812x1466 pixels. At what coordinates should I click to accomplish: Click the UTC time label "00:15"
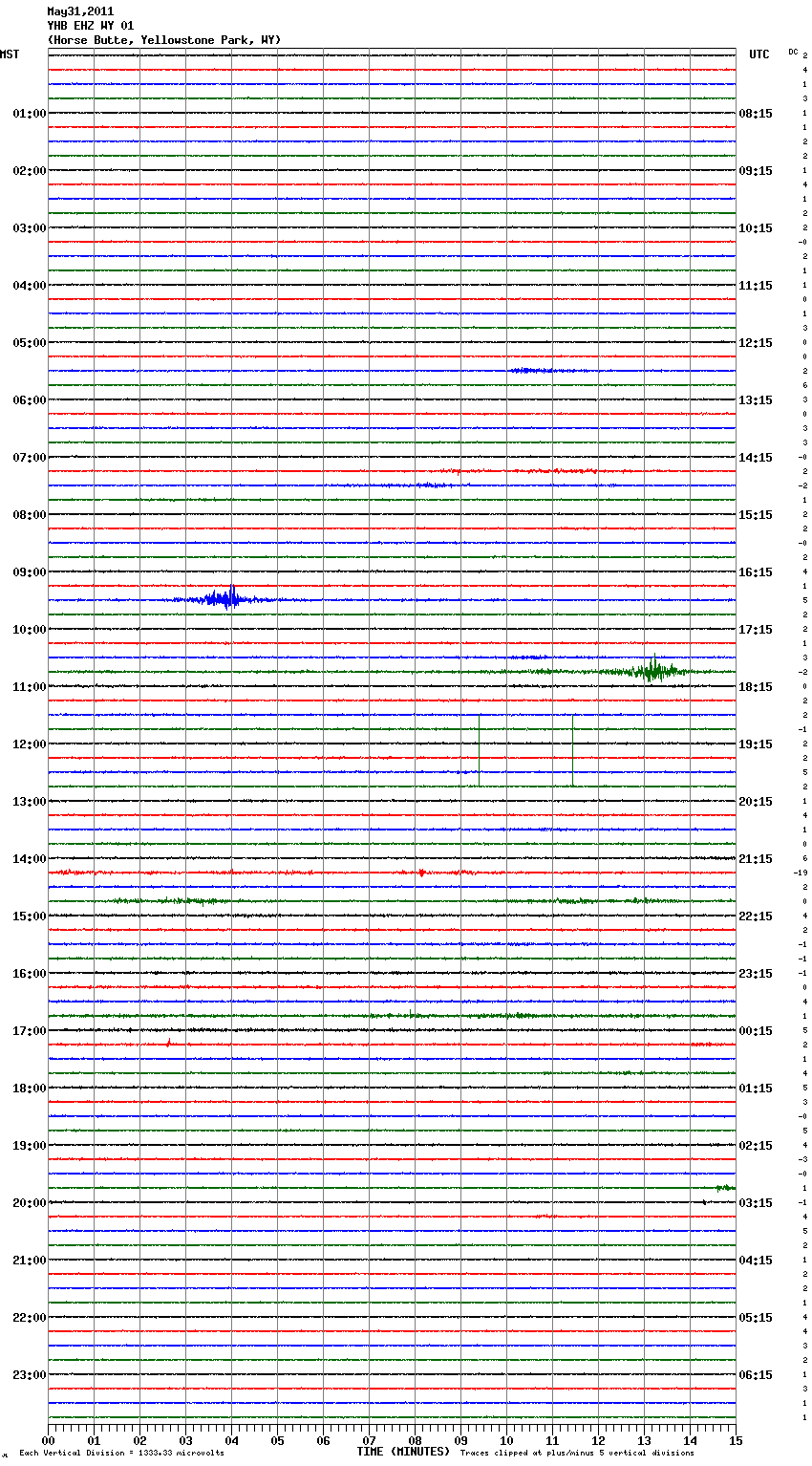pyautogui.click(x=756, y=1031)
